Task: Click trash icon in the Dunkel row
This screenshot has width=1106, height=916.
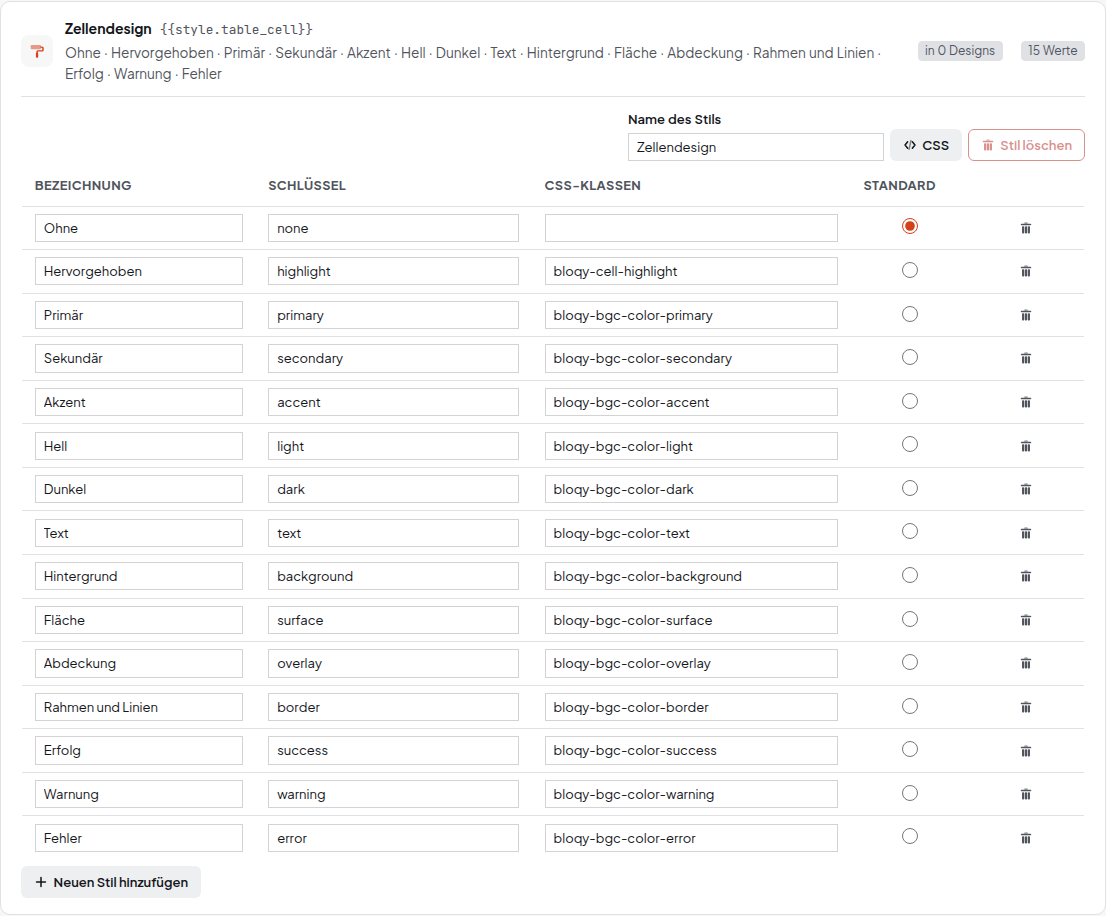Action: point(1026,489)
